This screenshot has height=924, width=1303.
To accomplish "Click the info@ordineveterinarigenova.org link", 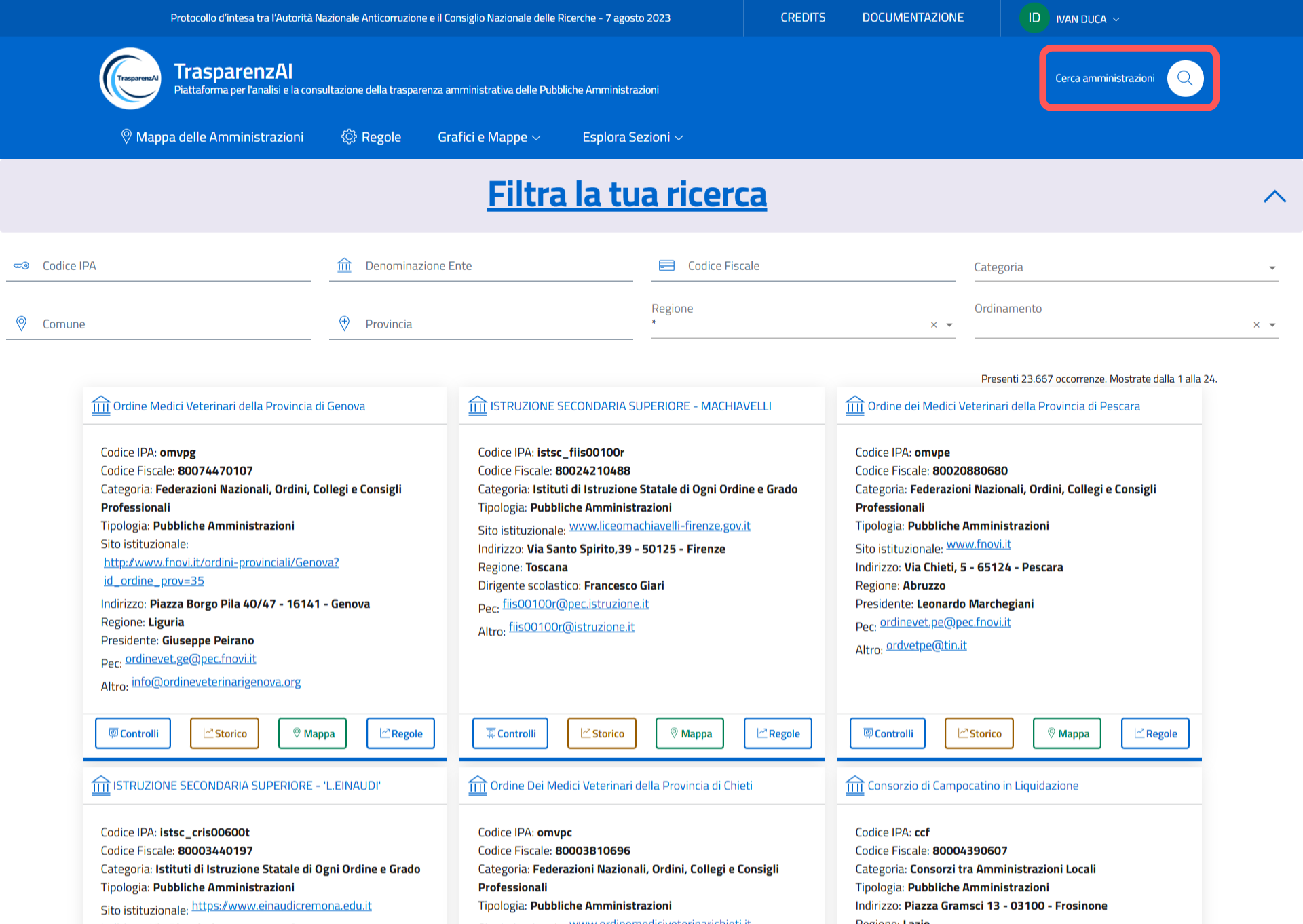I will [x=216, y=682].
